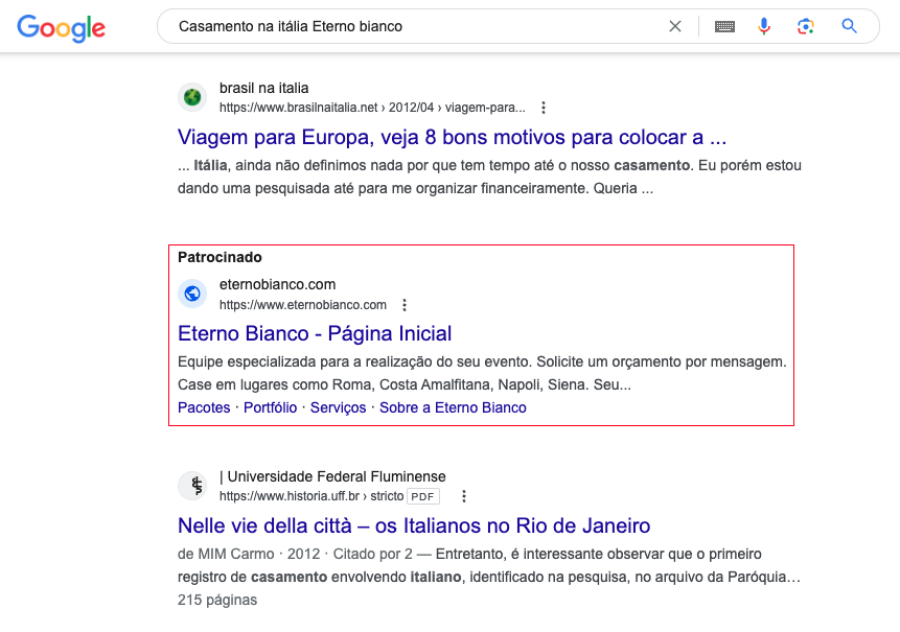Screen dimensions: 900x632
Task: Click the https://www.historia.uff.br › stricto URL
Action: pos(311,496)
